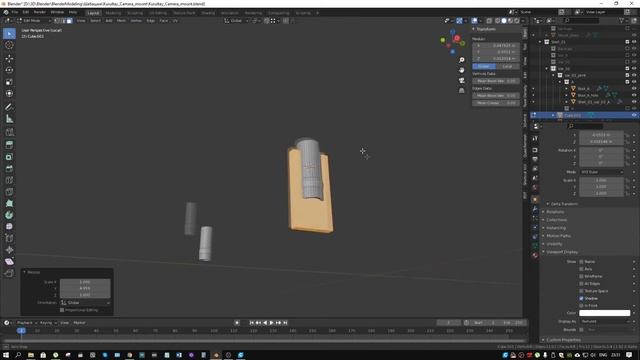Screen dimensions: 640x360
Task: Select the Transform tool
Action: (x=9, y=93)
